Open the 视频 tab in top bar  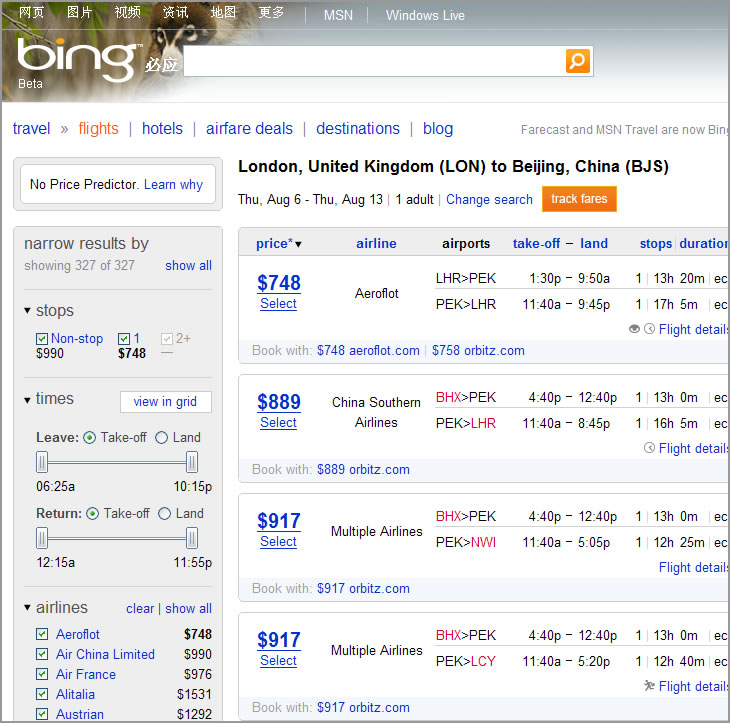click(128, 12)
